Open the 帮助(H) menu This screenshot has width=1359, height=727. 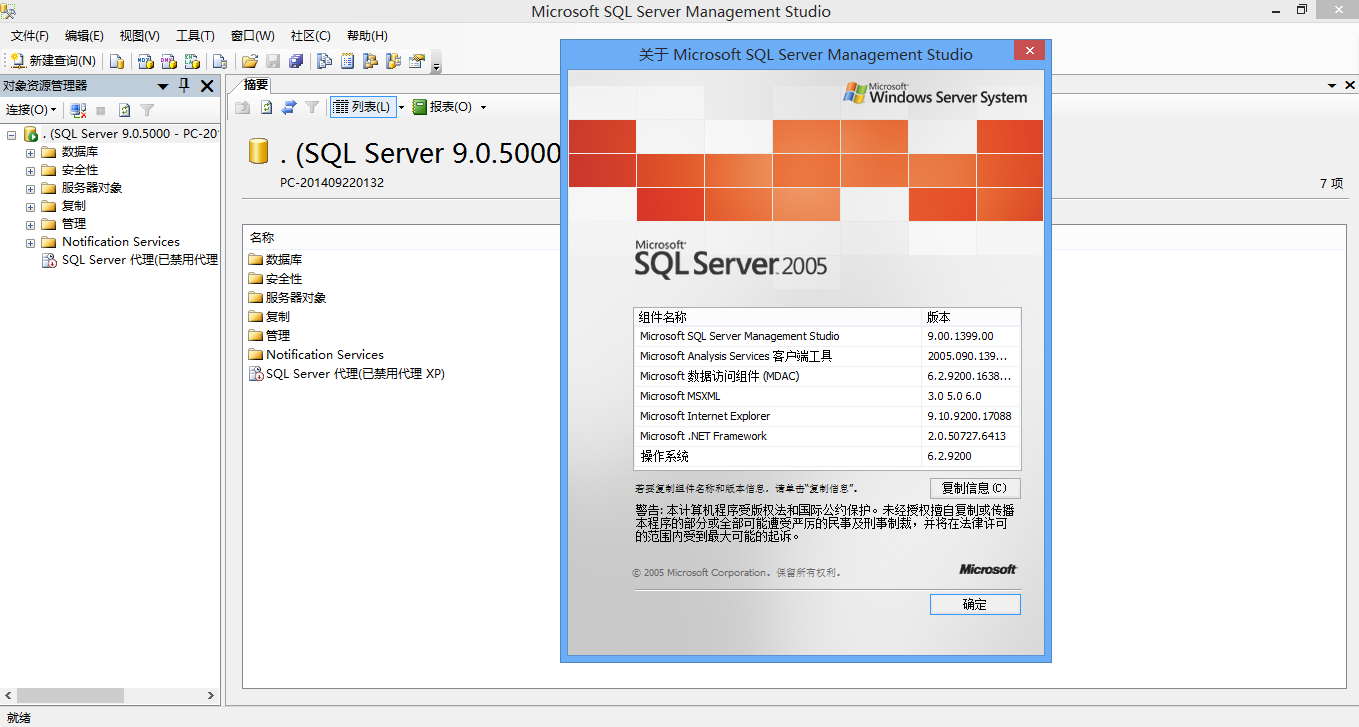(x=367, y=36)
